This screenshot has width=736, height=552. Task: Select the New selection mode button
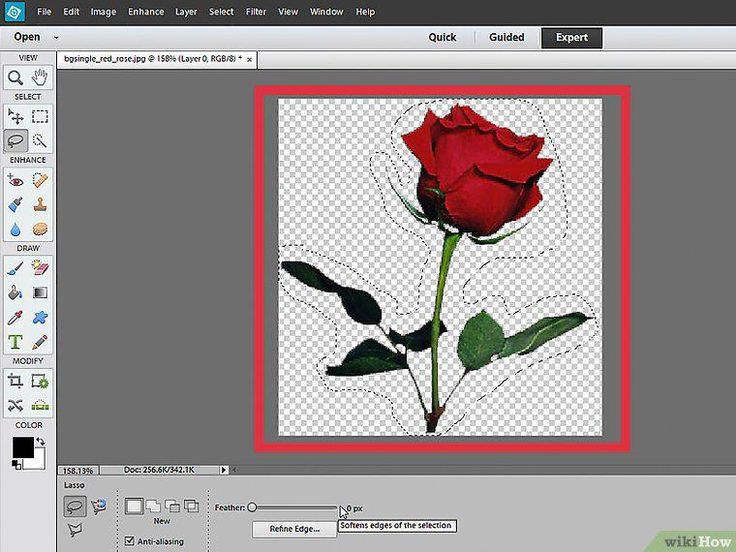tap(133, 507)
